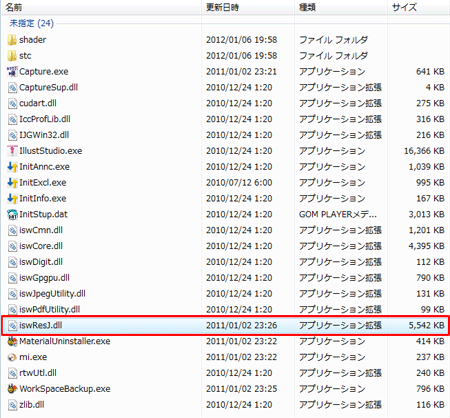Select the file name iswResJ.dll

[x=41, y=325]
